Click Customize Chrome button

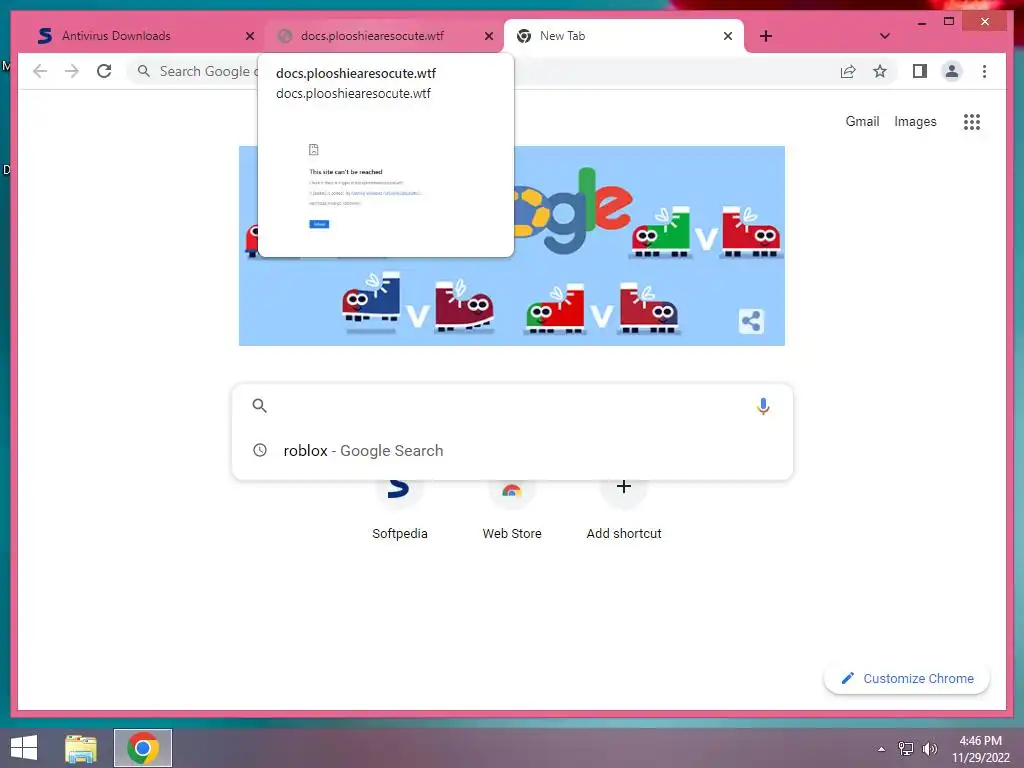(907, 679)
